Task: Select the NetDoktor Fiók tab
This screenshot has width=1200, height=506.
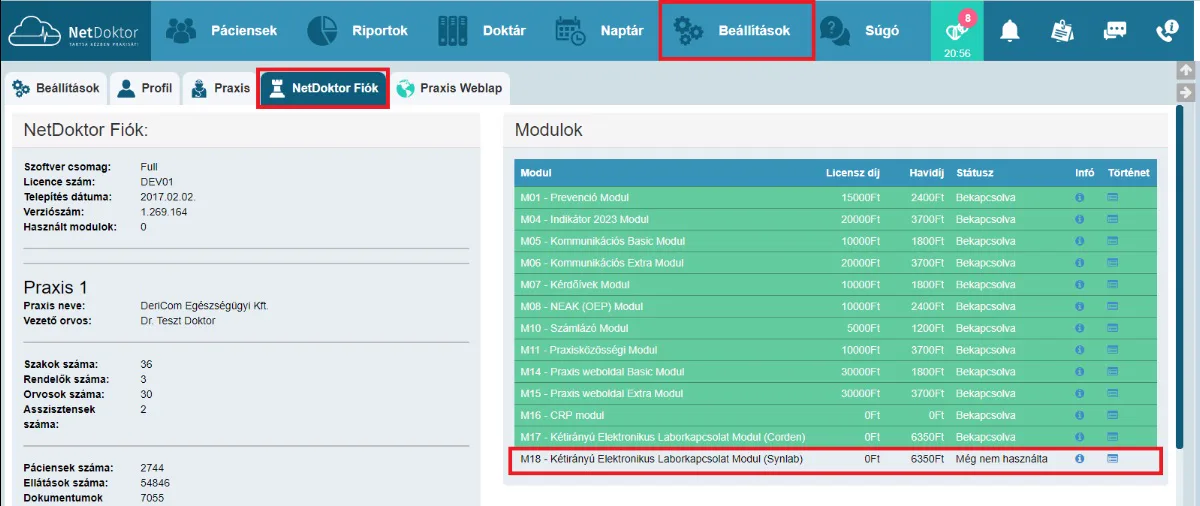Action: [x=323, y=88]
